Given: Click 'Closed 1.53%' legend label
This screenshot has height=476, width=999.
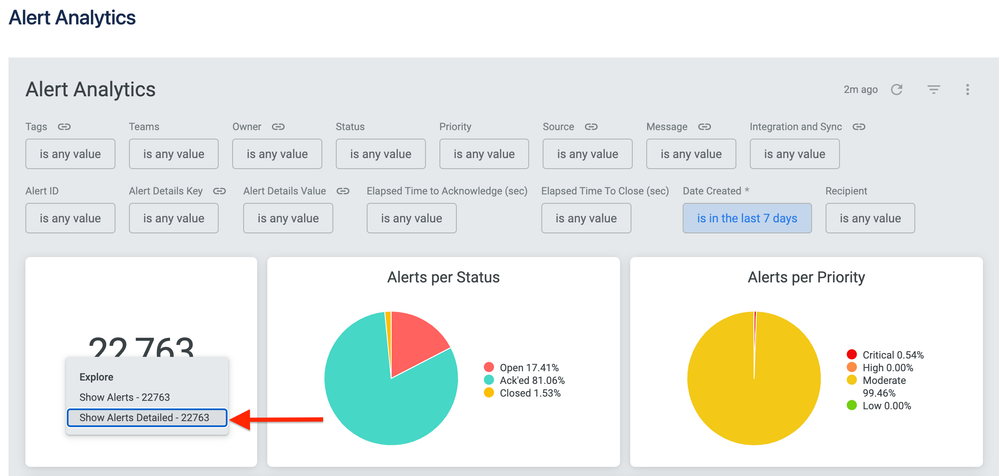Looking at the screenshot, I should point(530,393).
